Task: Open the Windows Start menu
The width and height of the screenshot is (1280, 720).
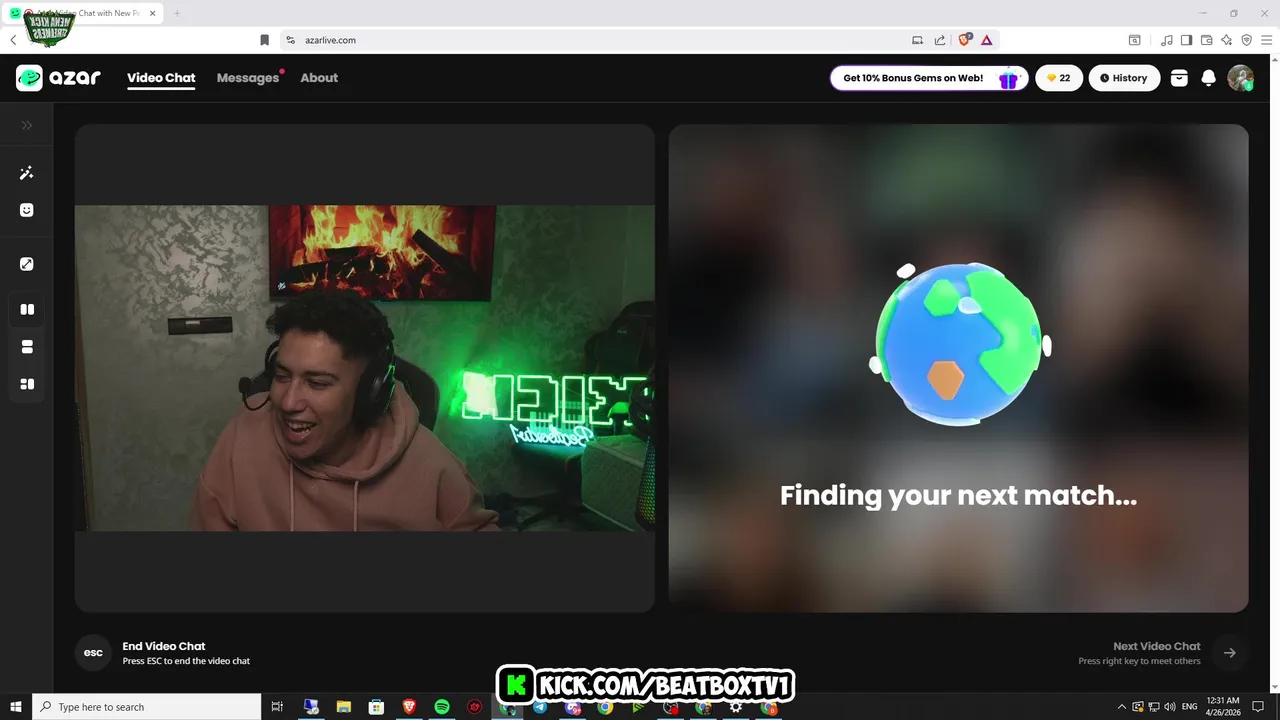Action: click(x=16, y=707)
